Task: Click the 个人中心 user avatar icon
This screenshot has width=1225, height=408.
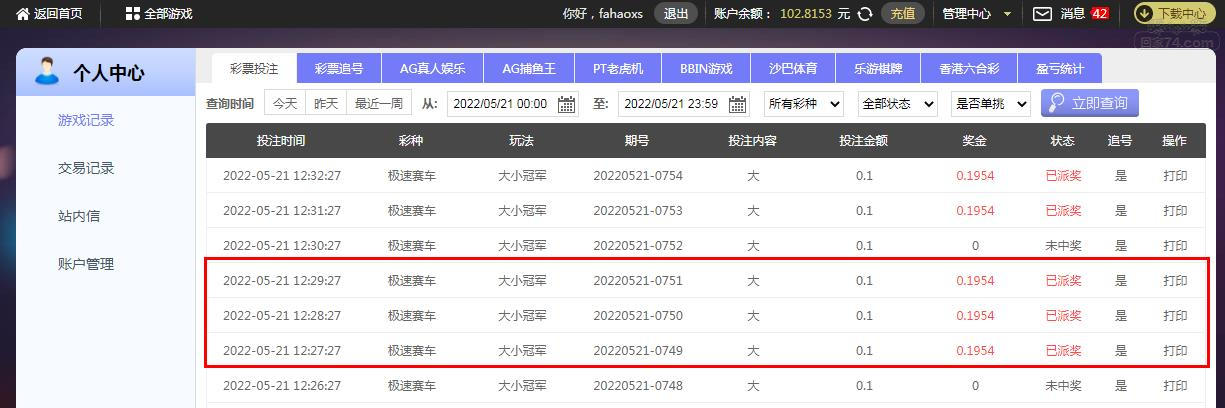Action: (46, 72)
